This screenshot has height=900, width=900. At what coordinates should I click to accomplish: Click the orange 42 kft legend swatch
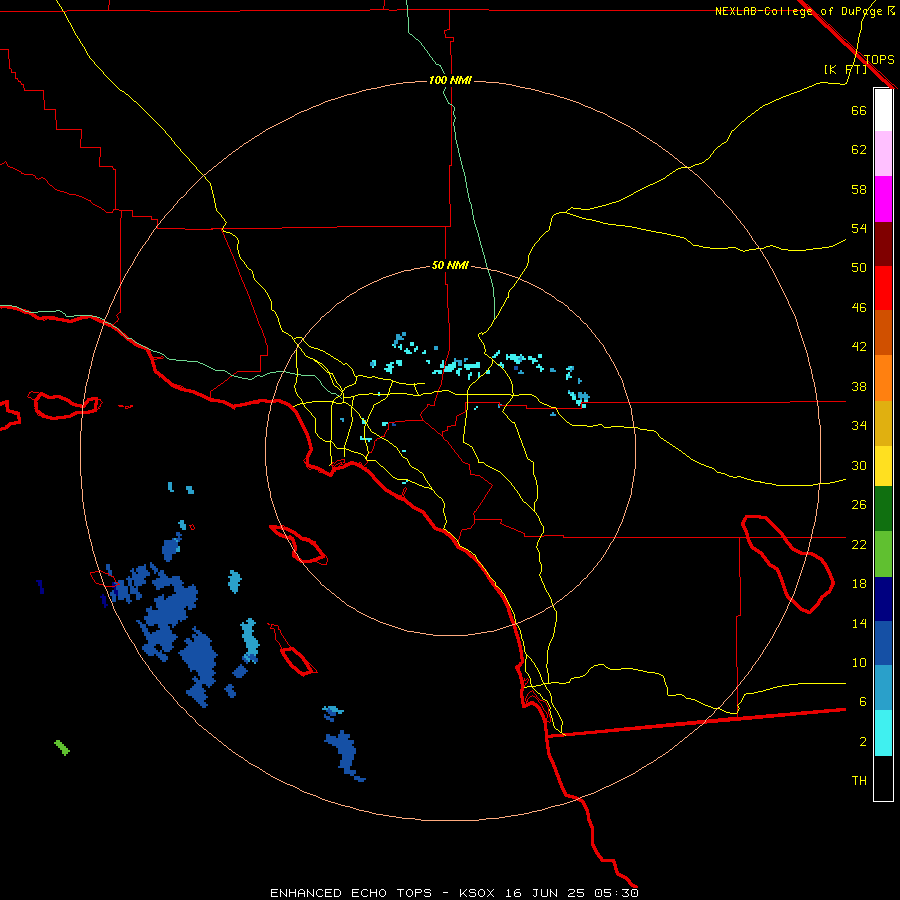883,378
